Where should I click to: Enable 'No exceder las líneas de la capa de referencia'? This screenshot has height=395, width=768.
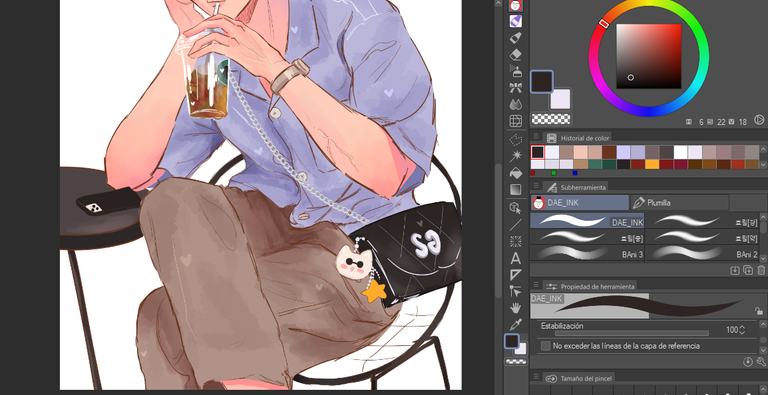tap(546, 346)
